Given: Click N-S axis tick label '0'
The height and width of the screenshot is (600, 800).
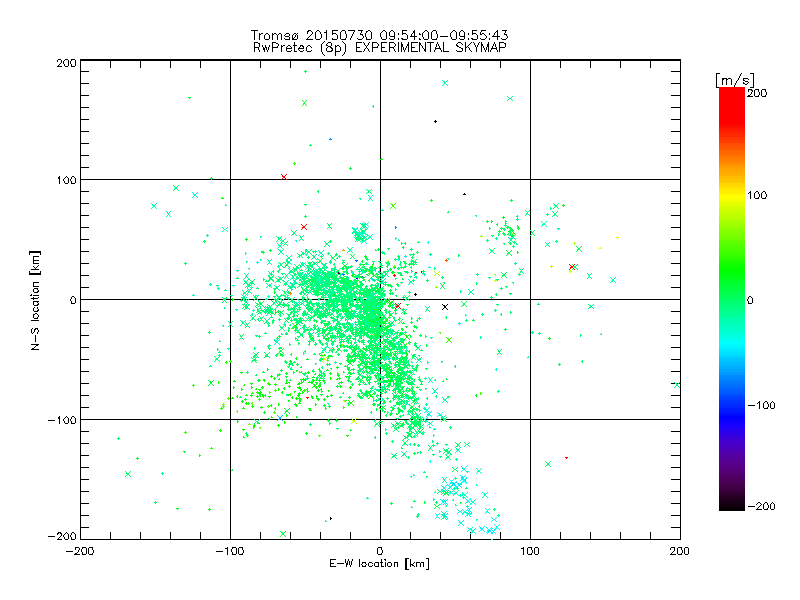Looking at the screenshot, I should click(73, 300).
